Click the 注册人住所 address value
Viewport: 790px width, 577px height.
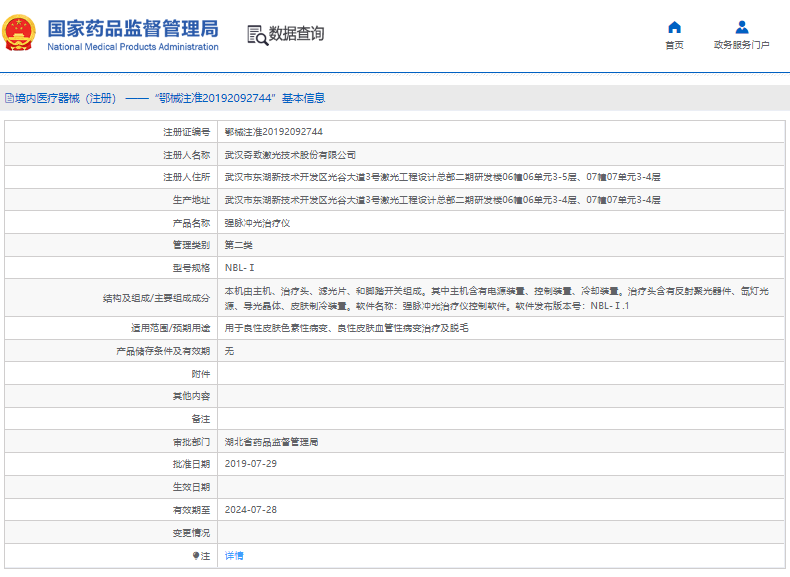click(x=442, y=177)
